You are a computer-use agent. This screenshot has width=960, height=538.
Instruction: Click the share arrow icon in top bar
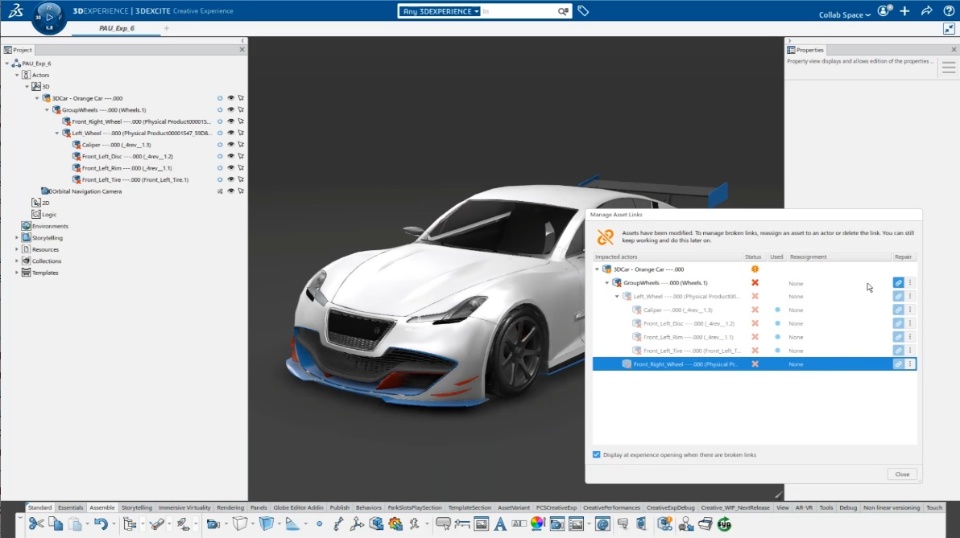point(926,11)
